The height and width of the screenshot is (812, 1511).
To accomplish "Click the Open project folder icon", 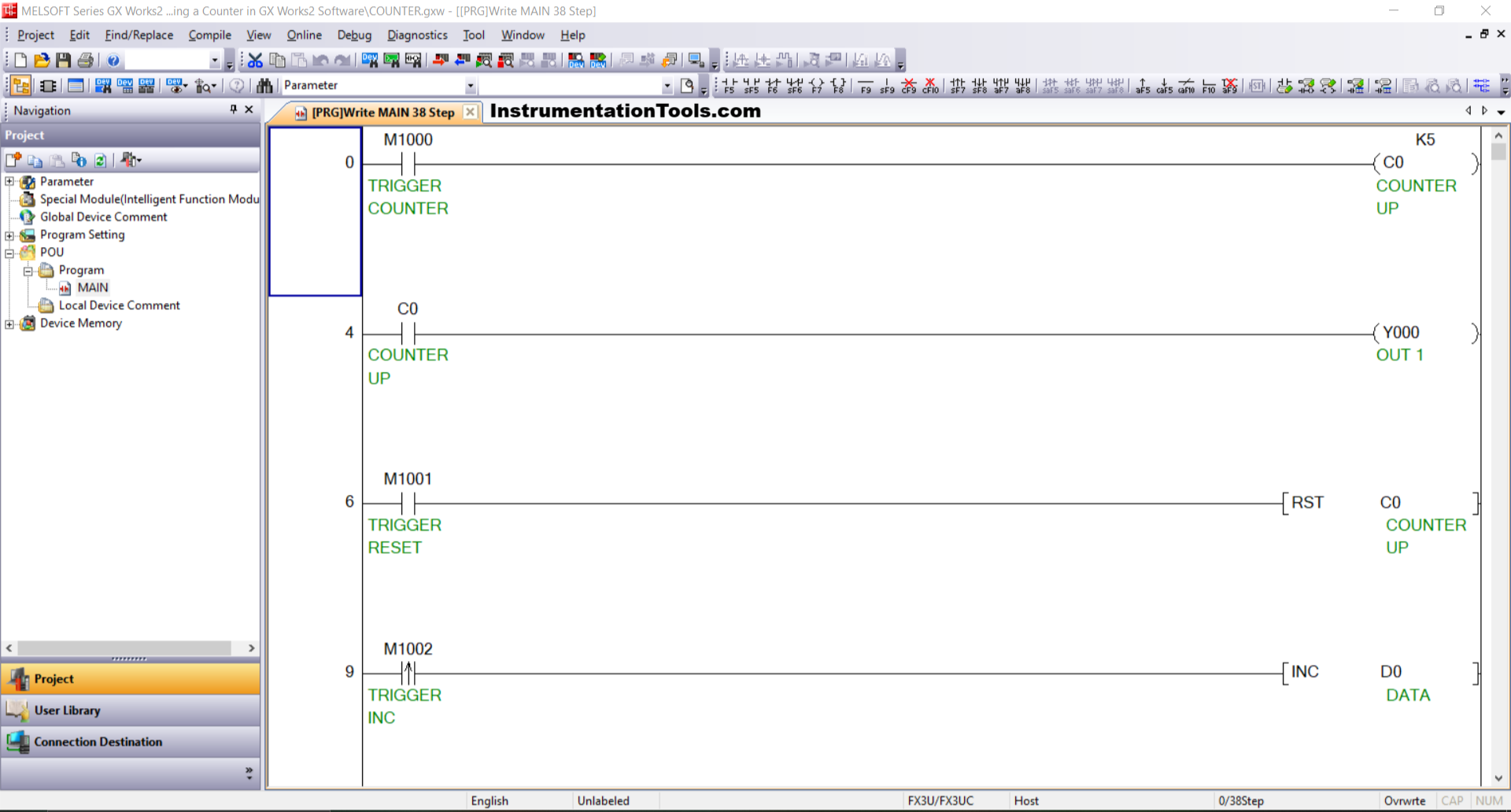I will (42, 61).
